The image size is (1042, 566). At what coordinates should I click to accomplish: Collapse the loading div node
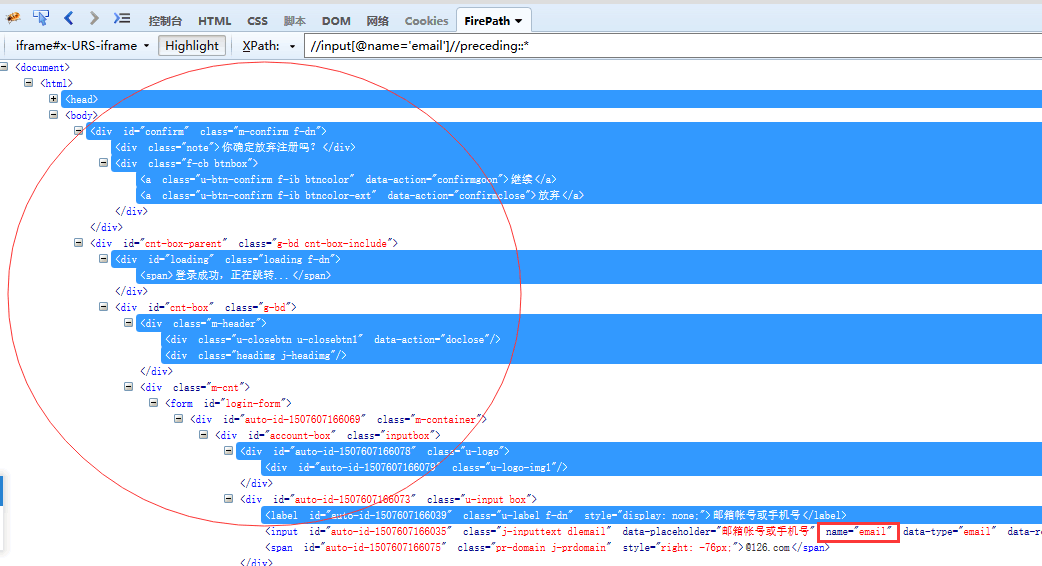tap(103, 258)
